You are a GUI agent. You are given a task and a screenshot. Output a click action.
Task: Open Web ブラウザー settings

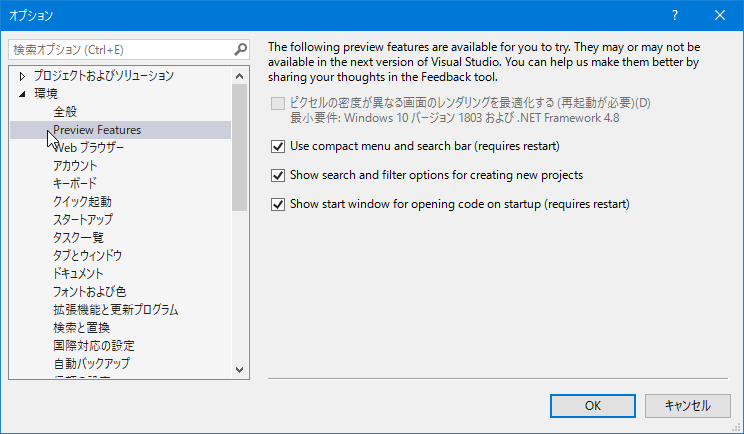(89, 148)
